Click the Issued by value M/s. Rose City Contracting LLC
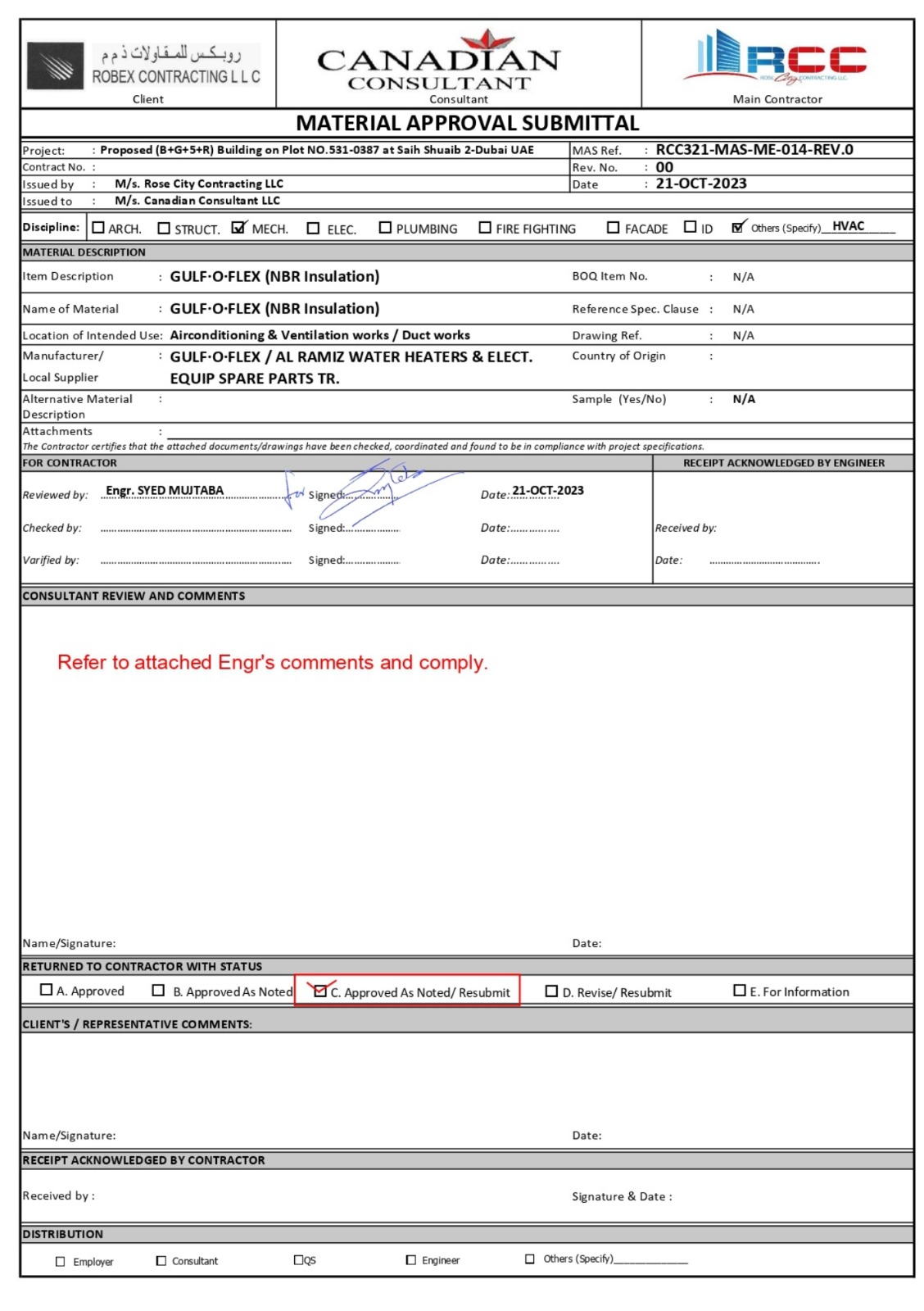924x1311 pixels. coord(199,184)
